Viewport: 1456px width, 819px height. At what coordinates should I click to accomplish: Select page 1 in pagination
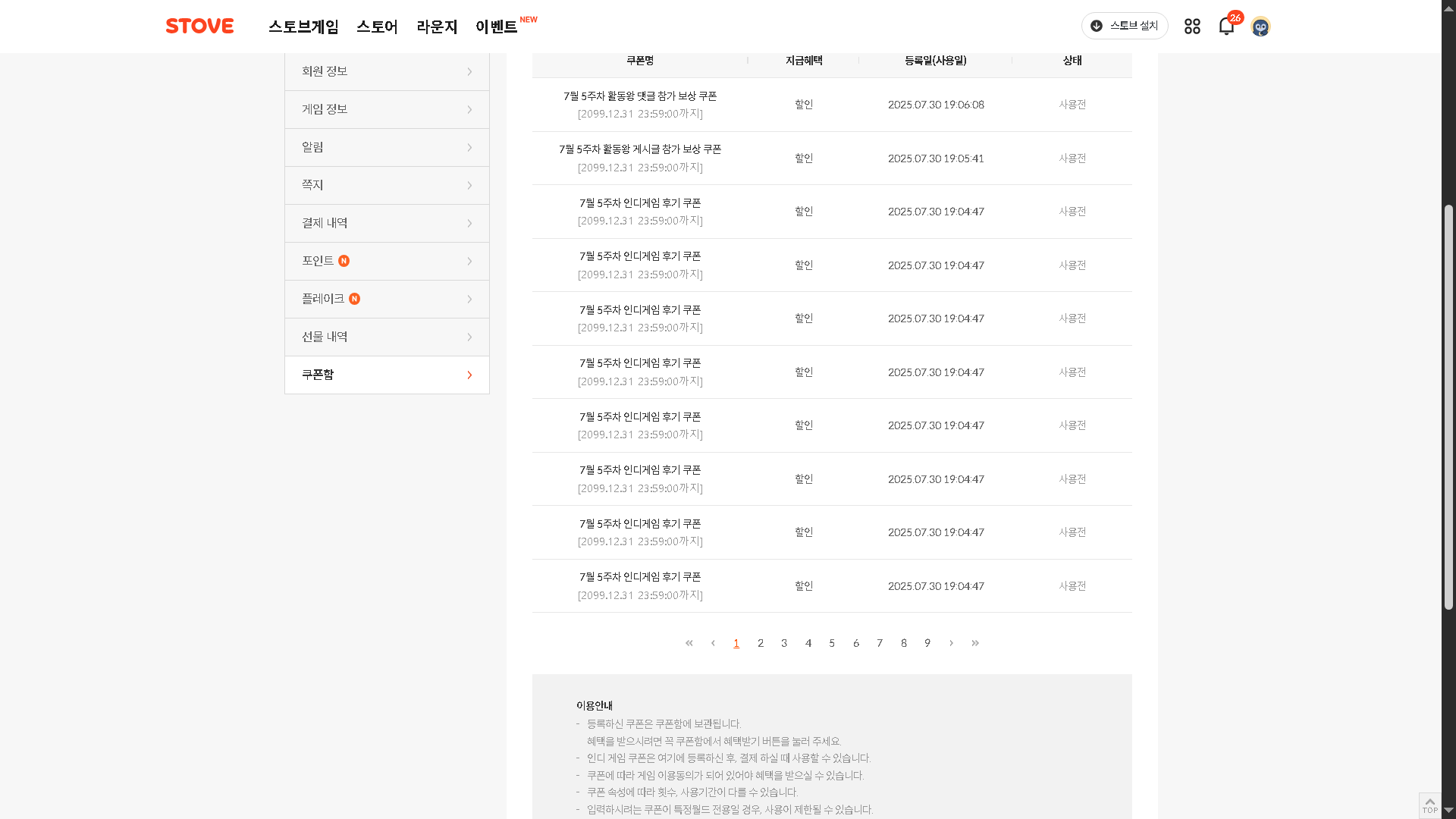[736, 643]
